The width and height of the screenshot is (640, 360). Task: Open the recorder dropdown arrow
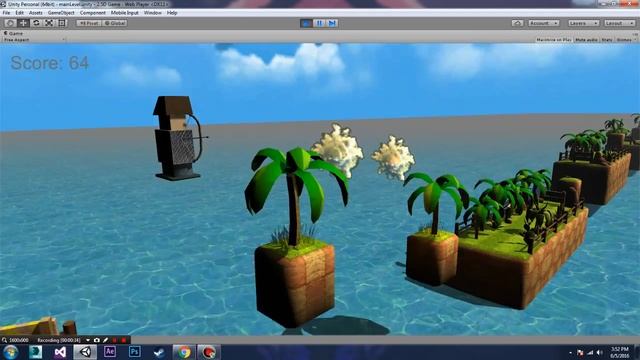[88, 340]
